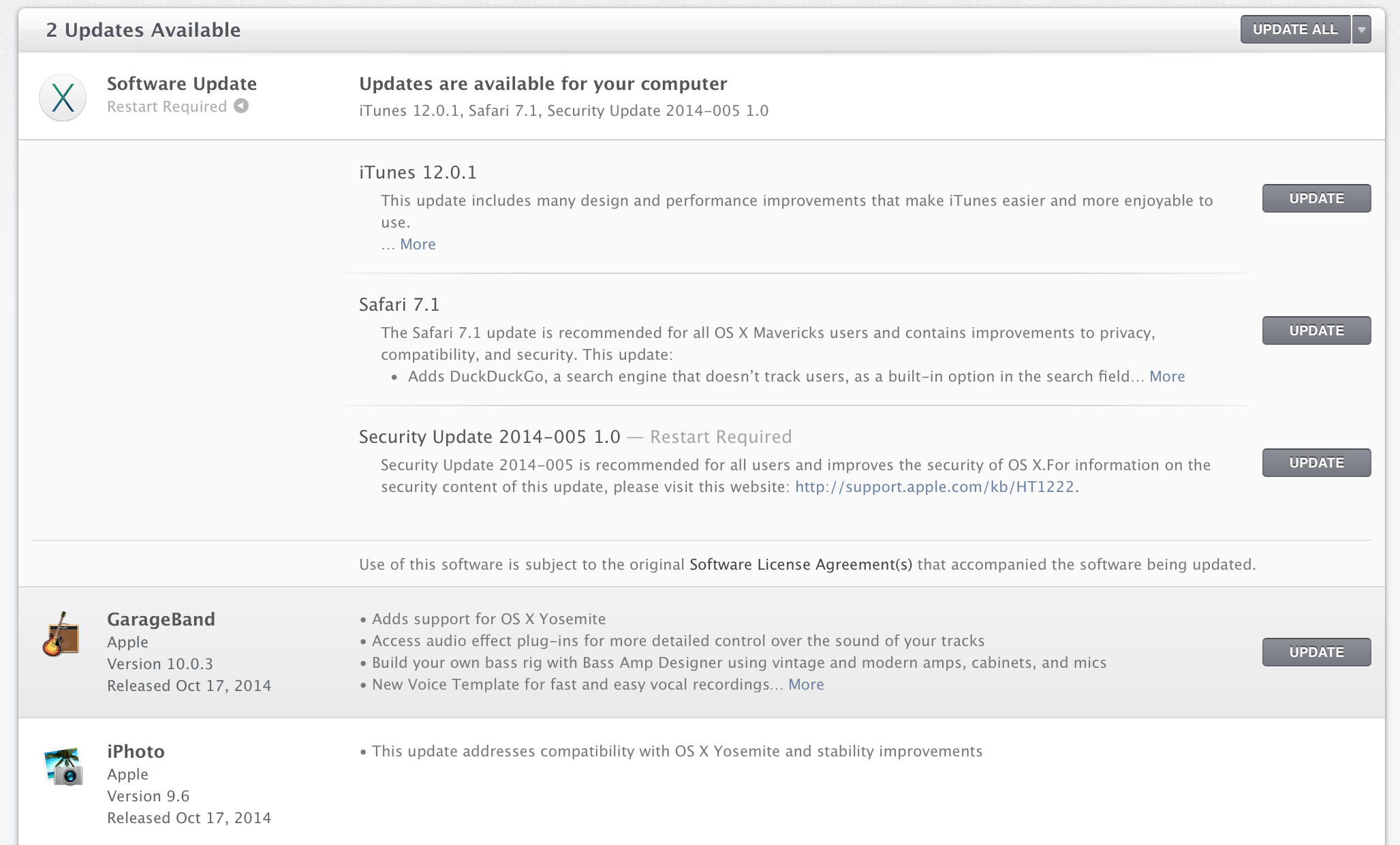
Task: Click the 2 Updates Available heading
Action: tap(143, 30)
